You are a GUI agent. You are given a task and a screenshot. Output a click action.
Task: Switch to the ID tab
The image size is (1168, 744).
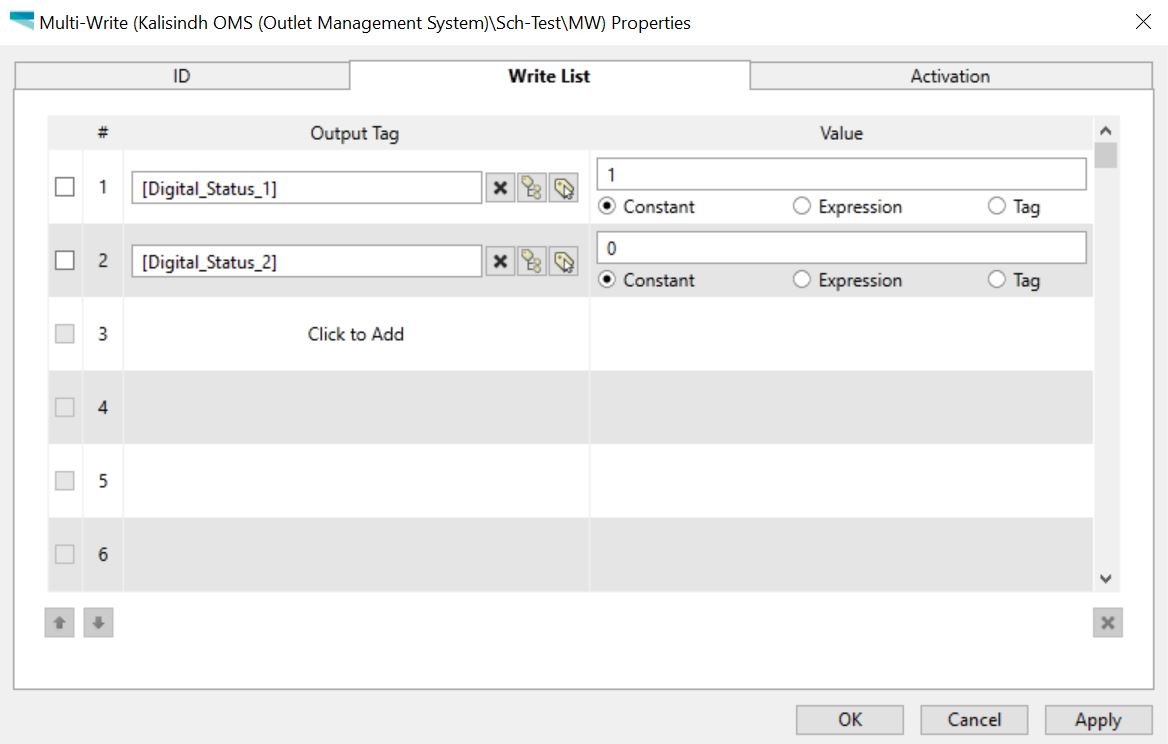click(182, 76)
